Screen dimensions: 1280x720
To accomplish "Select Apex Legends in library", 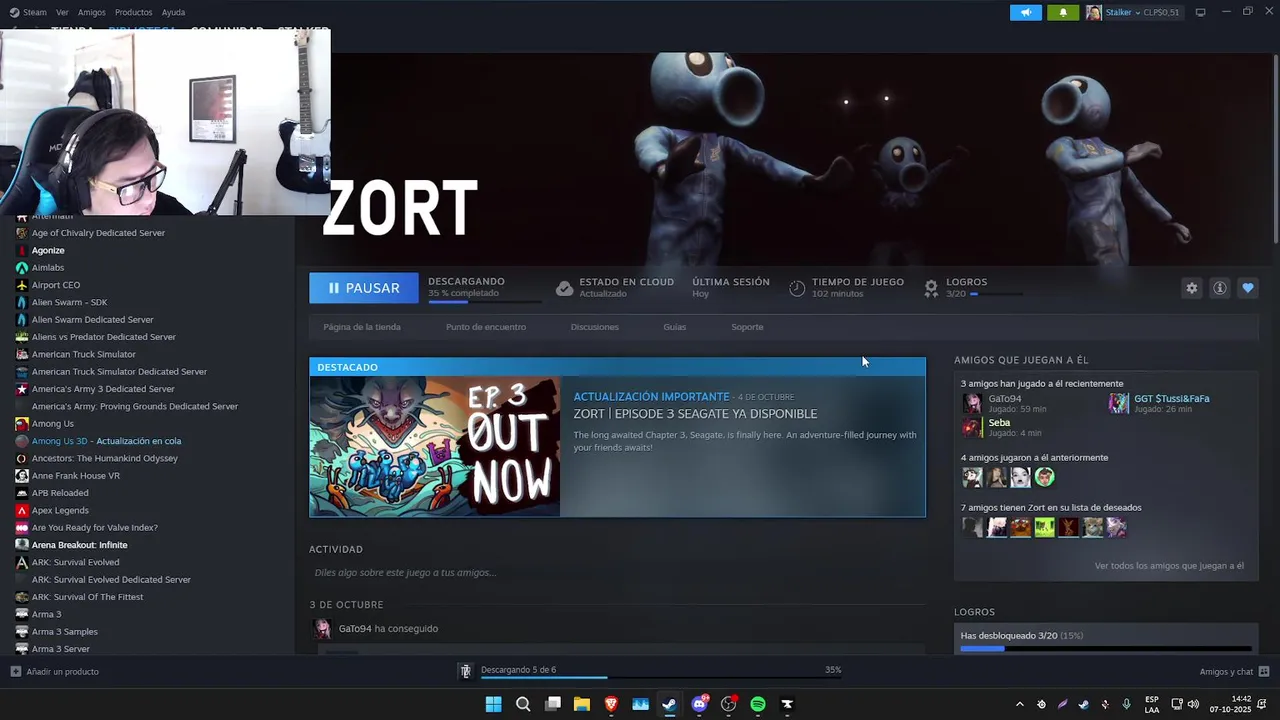I will tap(60, 510).
